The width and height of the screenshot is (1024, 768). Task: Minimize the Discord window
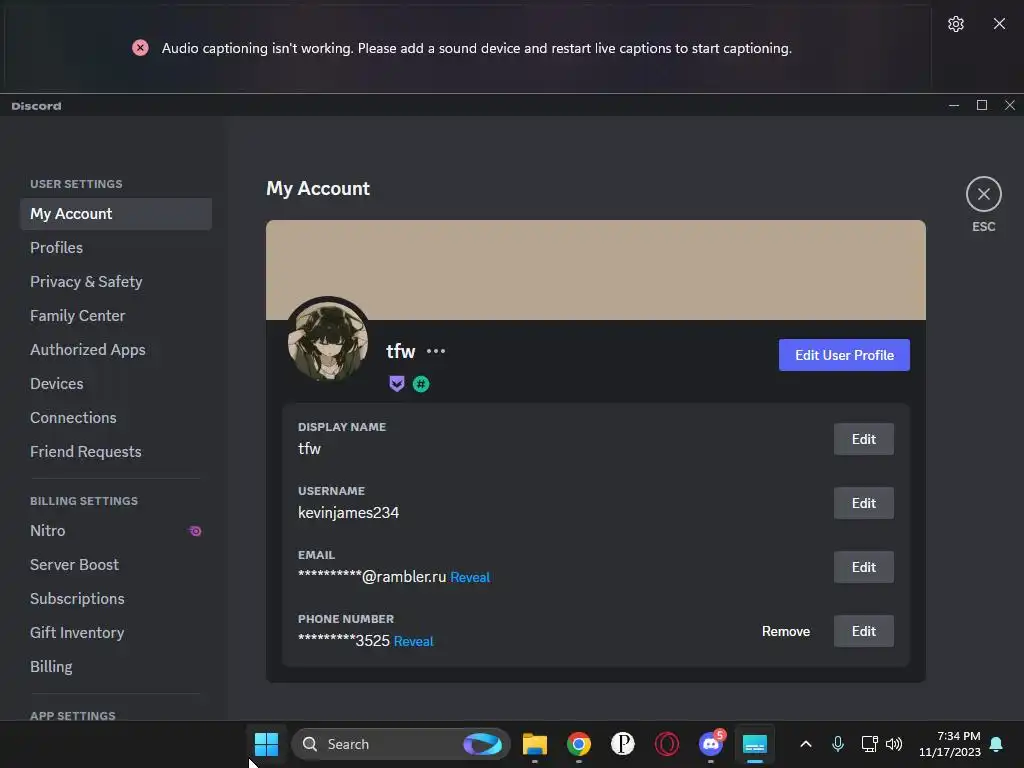point(954,105)
